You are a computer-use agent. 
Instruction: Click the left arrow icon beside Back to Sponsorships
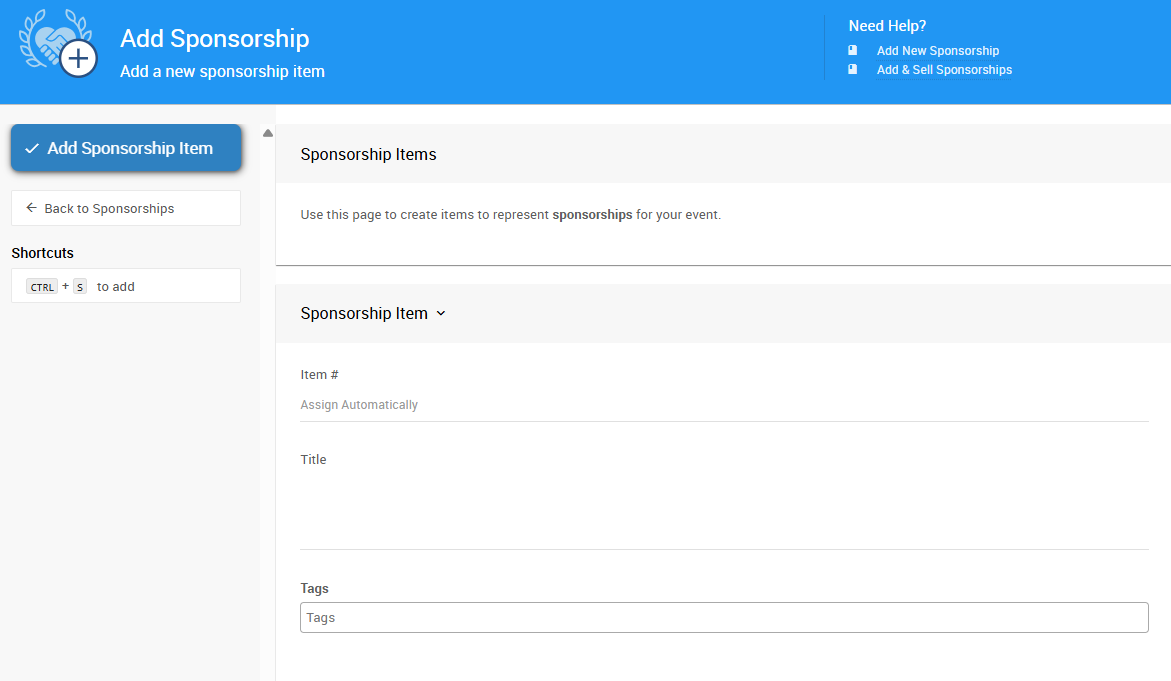coord(31,208)
